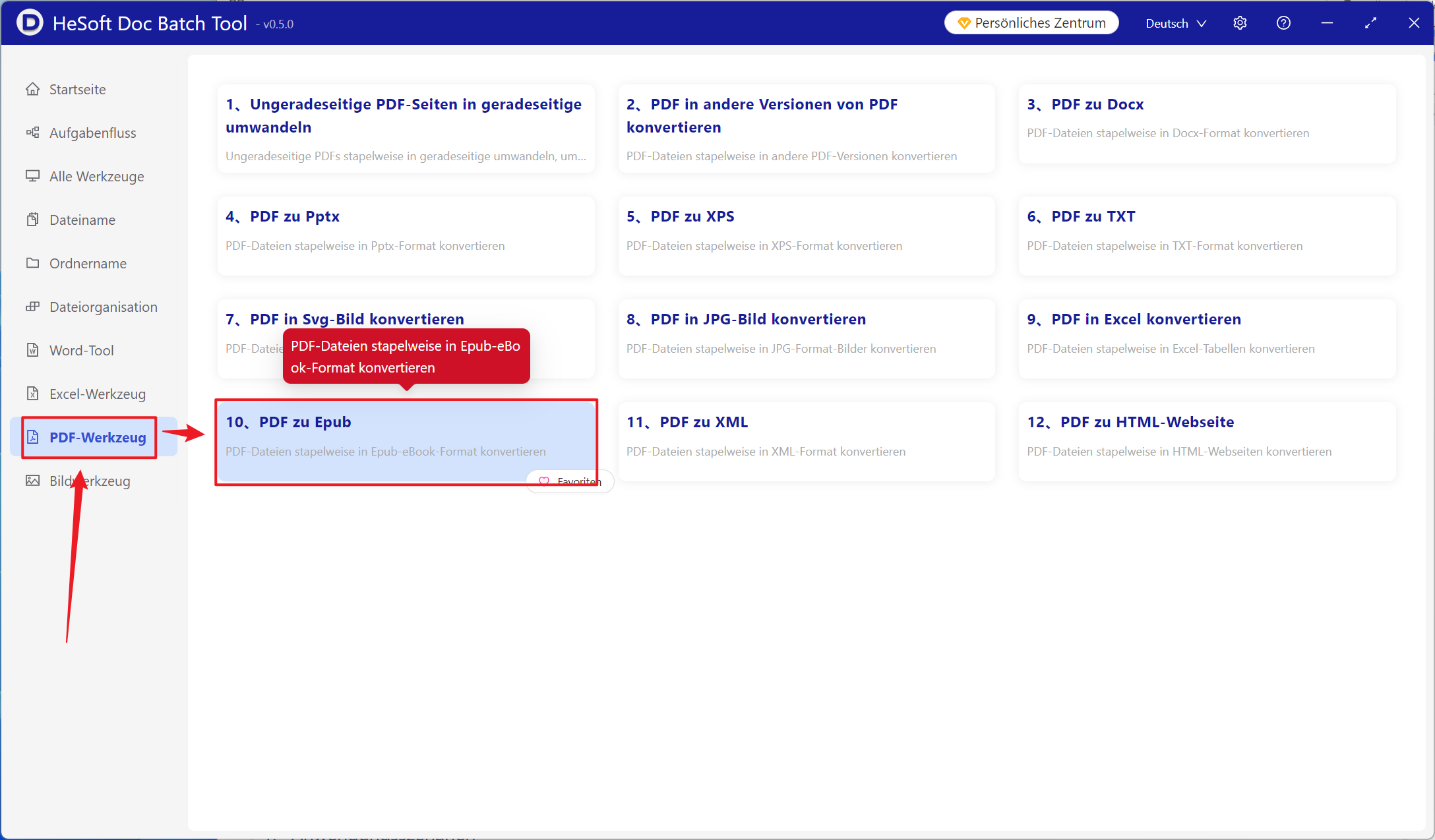Image resolution: width=1435 pixels, height=840 pixels.
Task: Select PDF-Werkzeug in the sidebar
Action: point(94,437)
